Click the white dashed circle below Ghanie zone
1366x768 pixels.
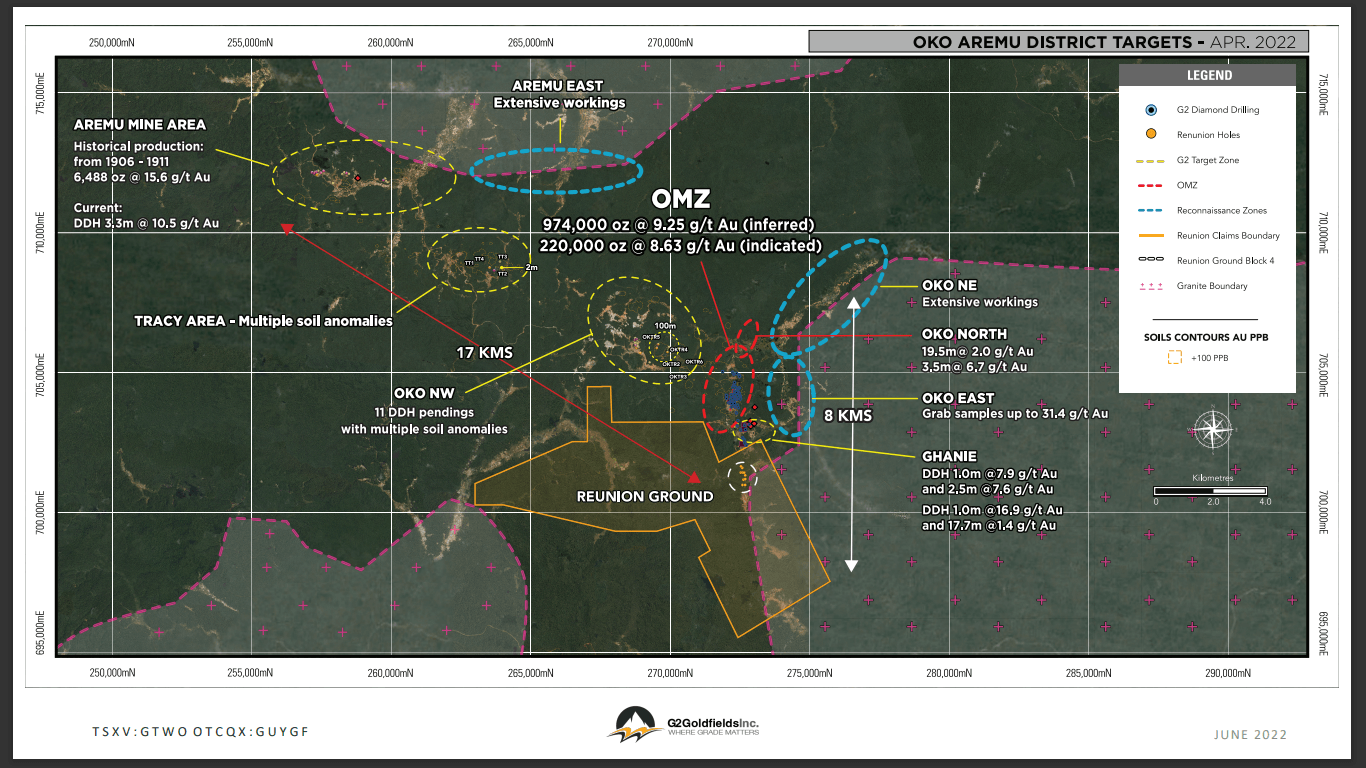[743, 476]
